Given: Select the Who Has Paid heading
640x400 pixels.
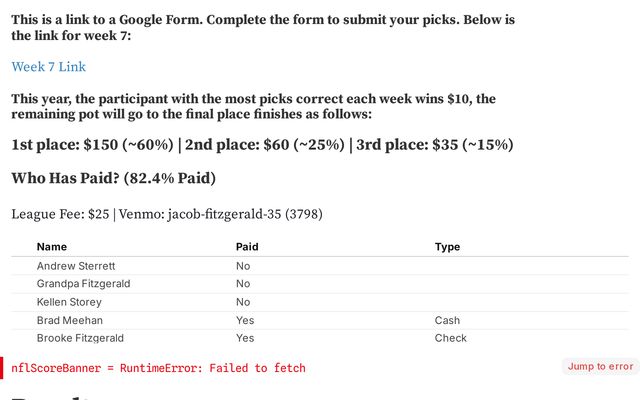Looking at the screenshot, I should (113, 178).
